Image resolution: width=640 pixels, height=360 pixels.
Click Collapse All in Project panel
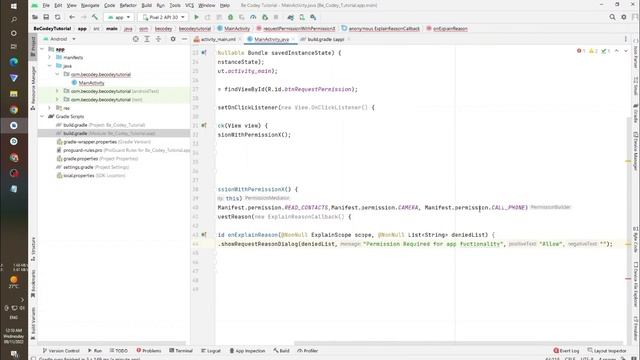(x=158, y=39)
